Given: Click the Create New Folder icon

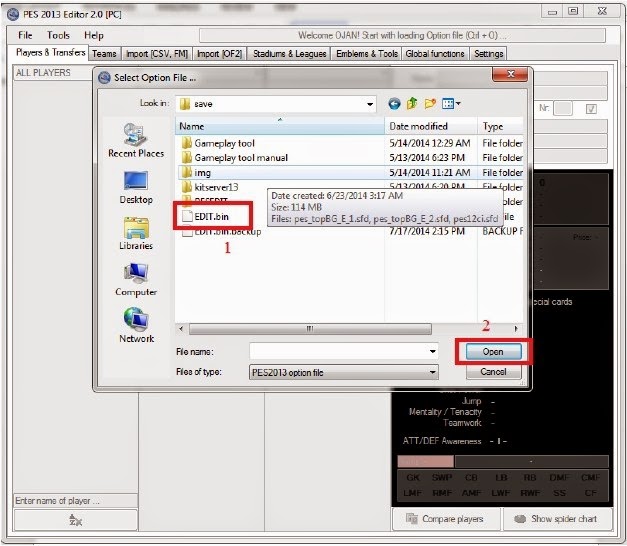Looking at the screenshot, I should [x=430, y=104].
